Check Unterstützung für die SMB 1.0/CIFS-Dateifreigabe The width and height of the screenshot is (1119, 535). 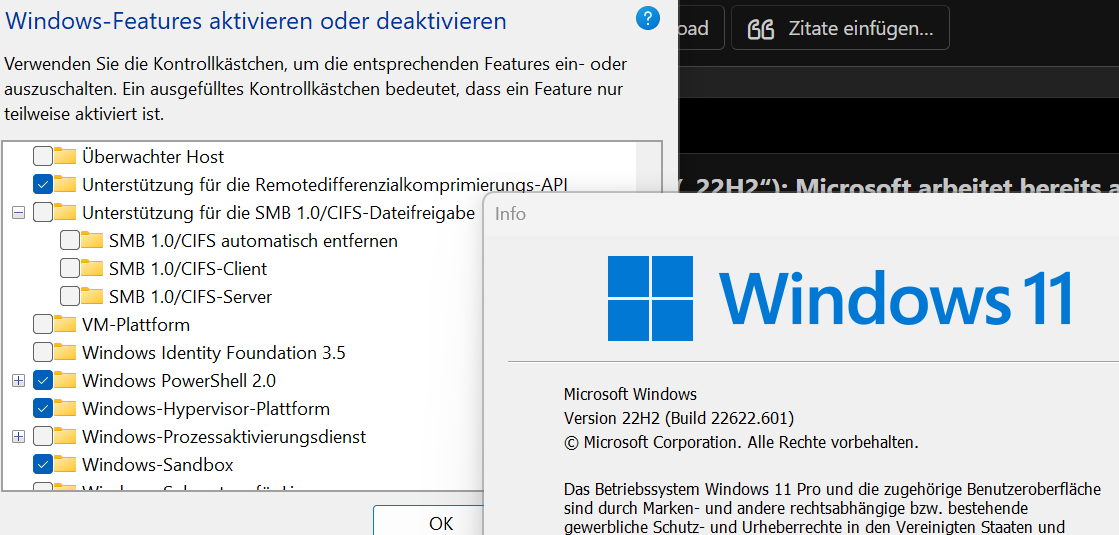tap(43, 213)
